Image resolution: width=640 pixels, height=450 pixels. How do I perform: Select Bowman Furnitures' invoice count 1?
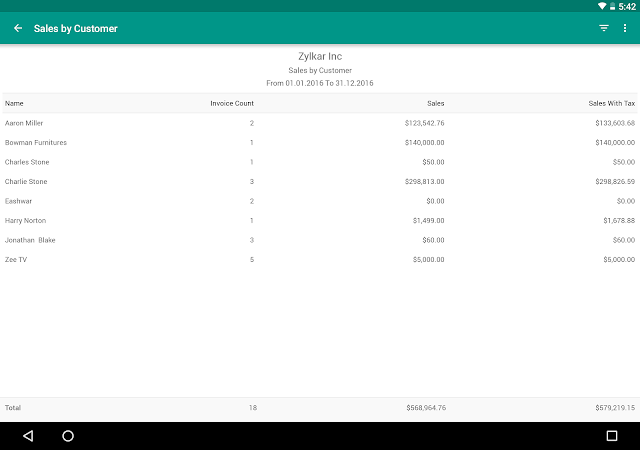point(251,143)
